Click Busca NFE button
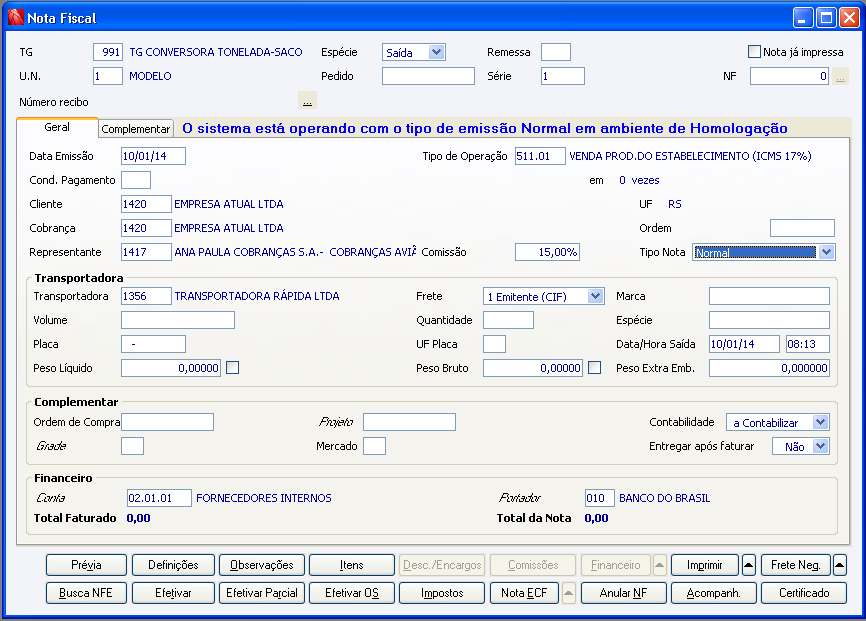This screenshot has width=866, height=621. [x=86, y=593]
